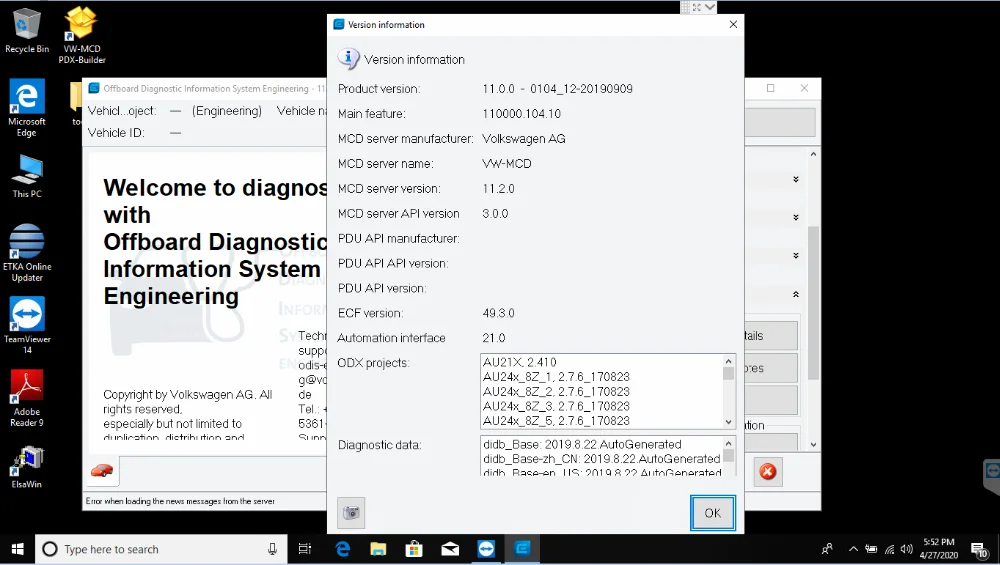The width and height of the screenshot is (1000, 565).
Task: Click the taskbar clock showing 5:52 PM
Action: click(939, 548)
